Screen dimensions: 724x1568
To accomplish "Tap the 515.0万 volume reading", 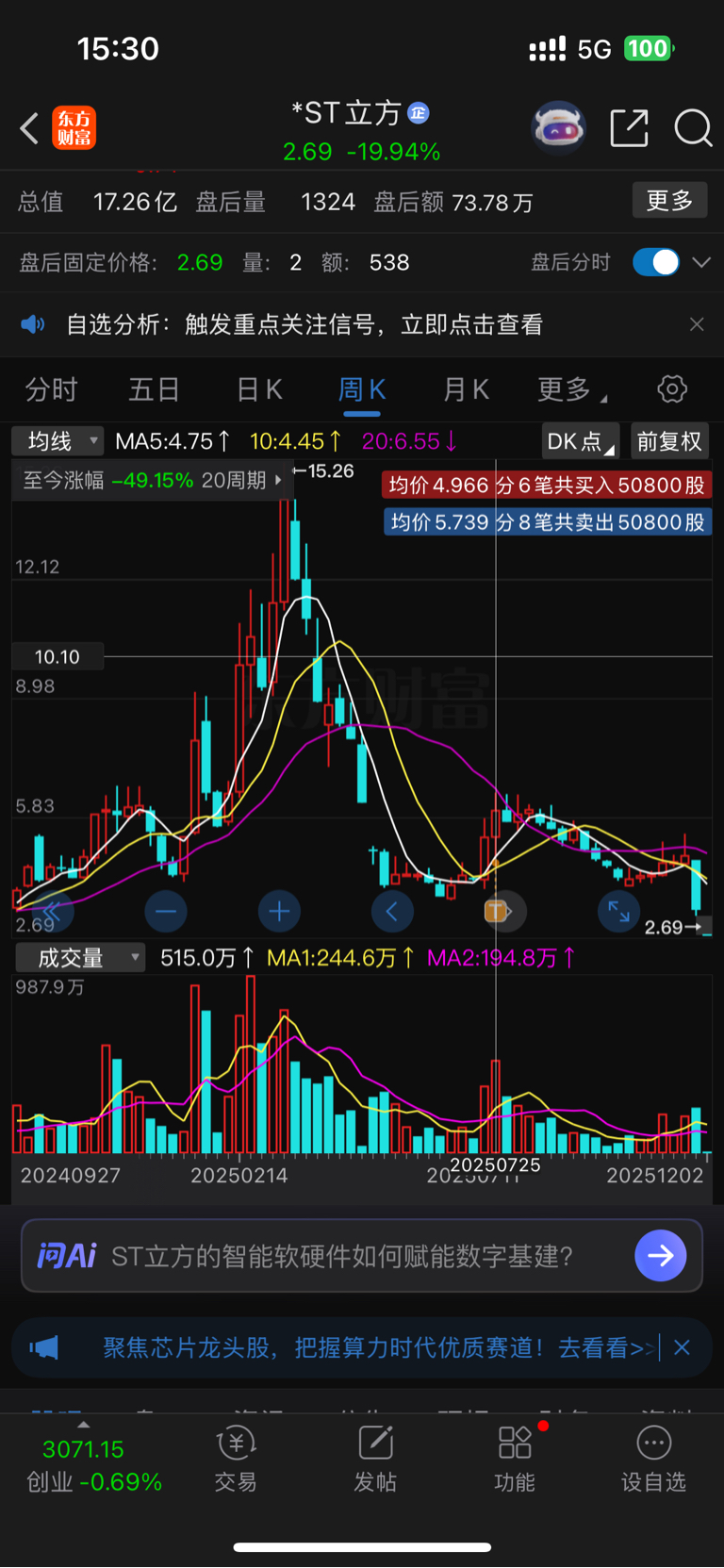I will coord(207,958).
